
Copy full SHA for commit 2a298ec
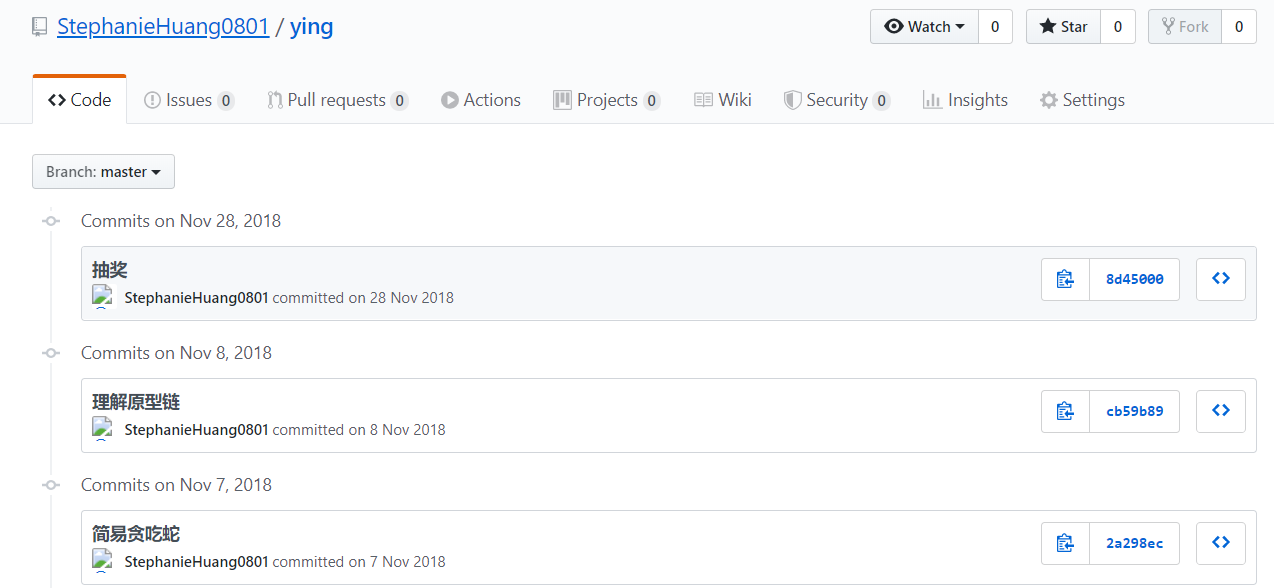click(1065, 543)
